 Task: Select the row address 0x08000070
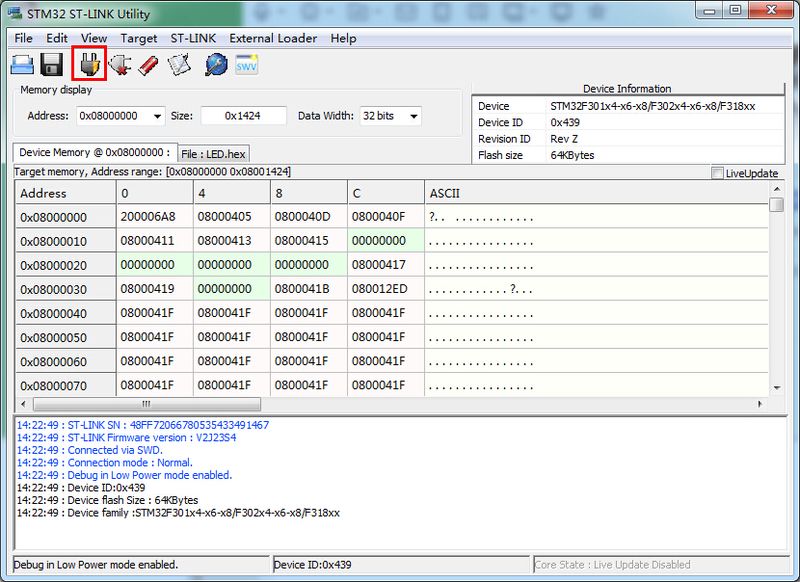[x=65, y=386]
